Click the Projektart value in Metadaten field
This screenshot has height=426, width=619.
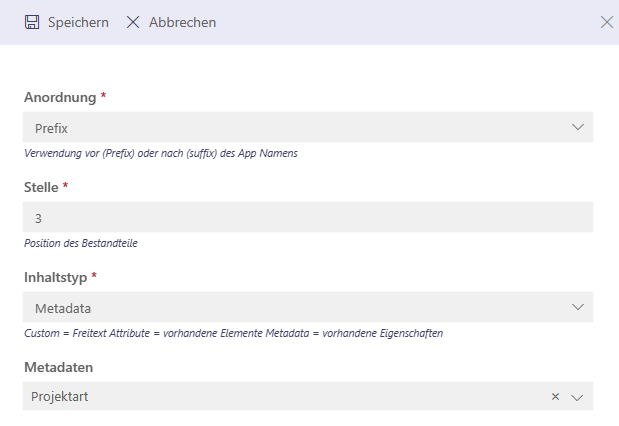tap(60, 396)
